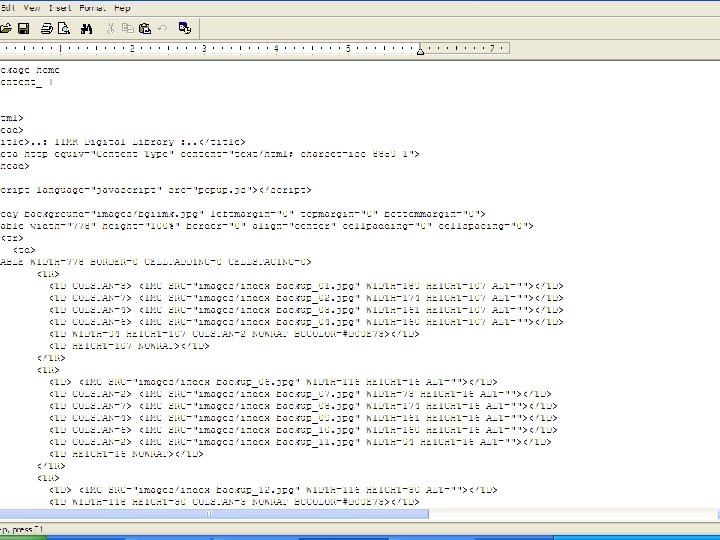Open Print Preview from the toolbar

pos(64,29)
